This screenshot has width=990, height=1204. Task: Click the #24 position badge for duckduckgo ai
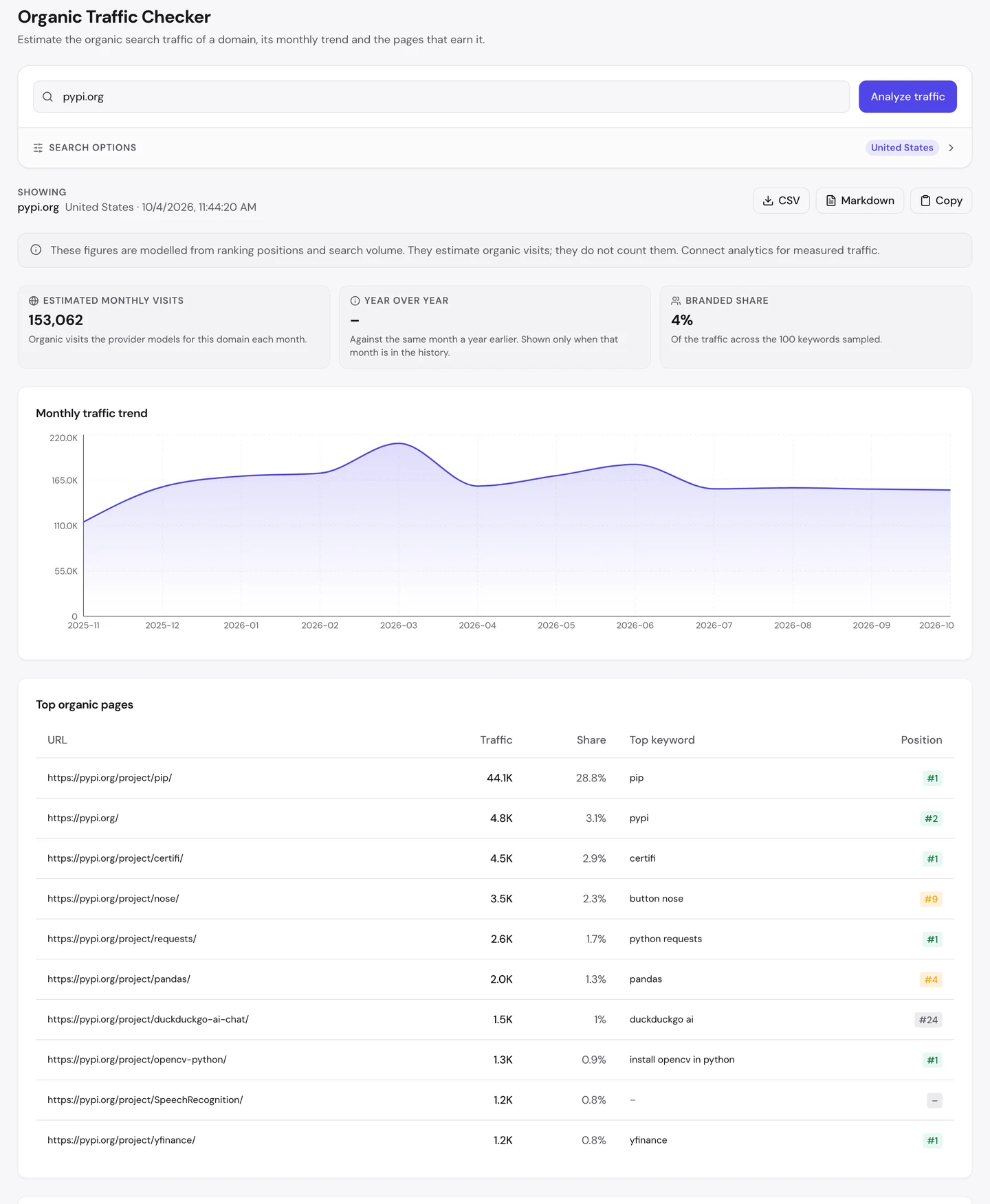pos(928,1020)
